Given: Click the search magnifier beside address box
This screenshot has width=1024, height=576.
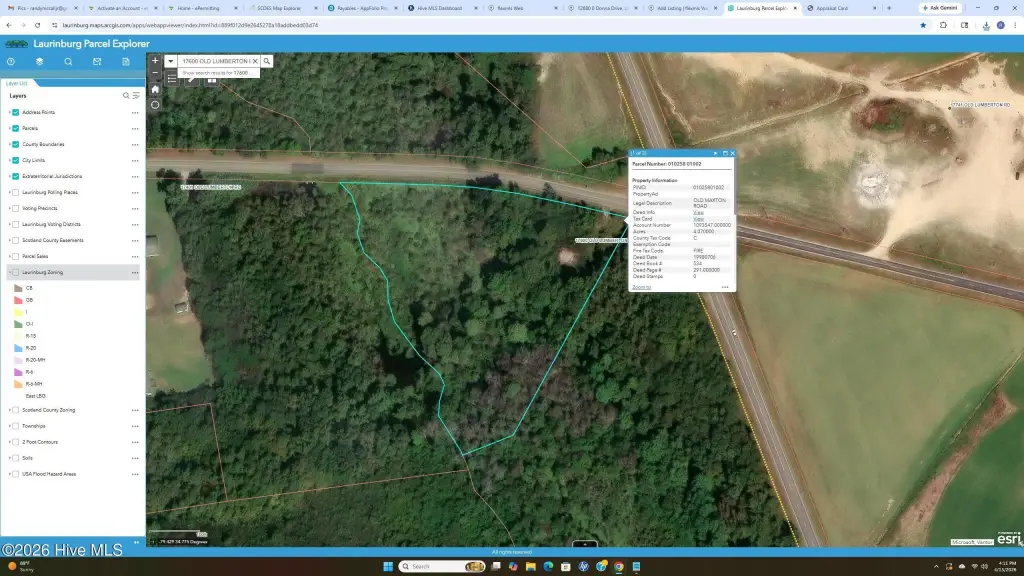Looking at the screenshot, I should (x=267, y=61).
